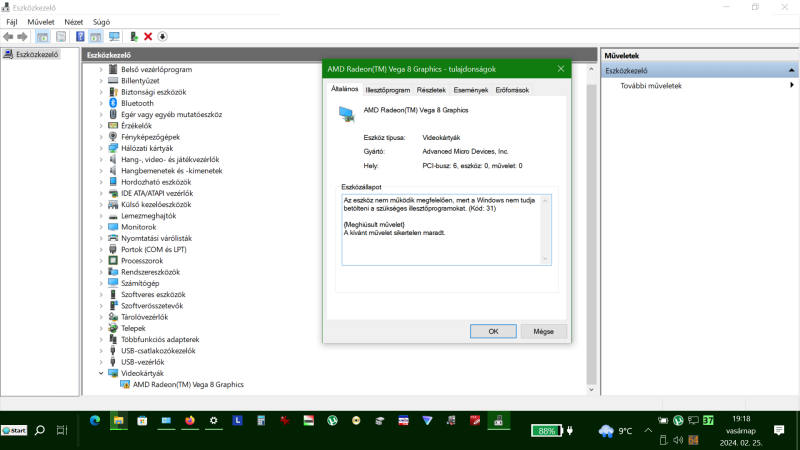Open the notification center icon

779,431
